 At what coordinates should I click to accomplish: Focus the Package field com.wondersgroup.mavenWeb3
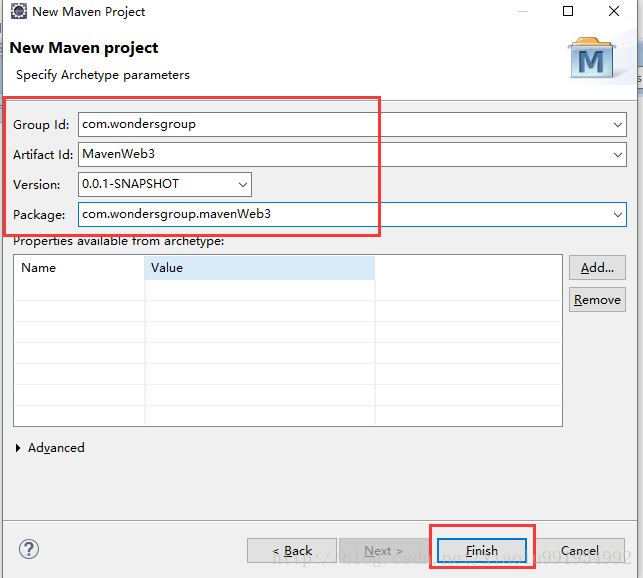coord(352,214)
